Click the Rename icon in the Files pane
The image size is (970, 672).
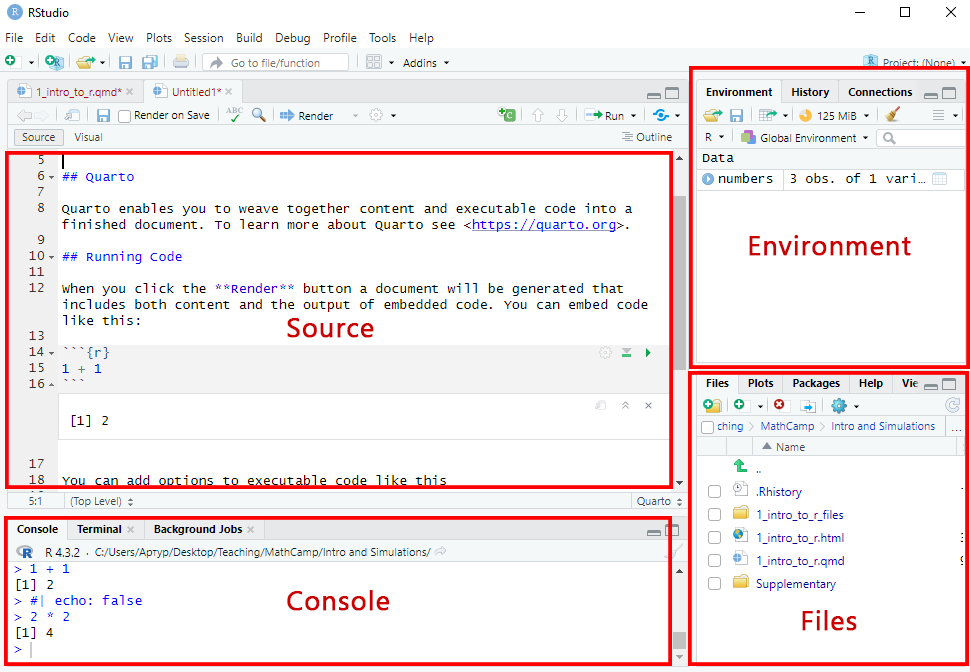click(x=807, y=406)
